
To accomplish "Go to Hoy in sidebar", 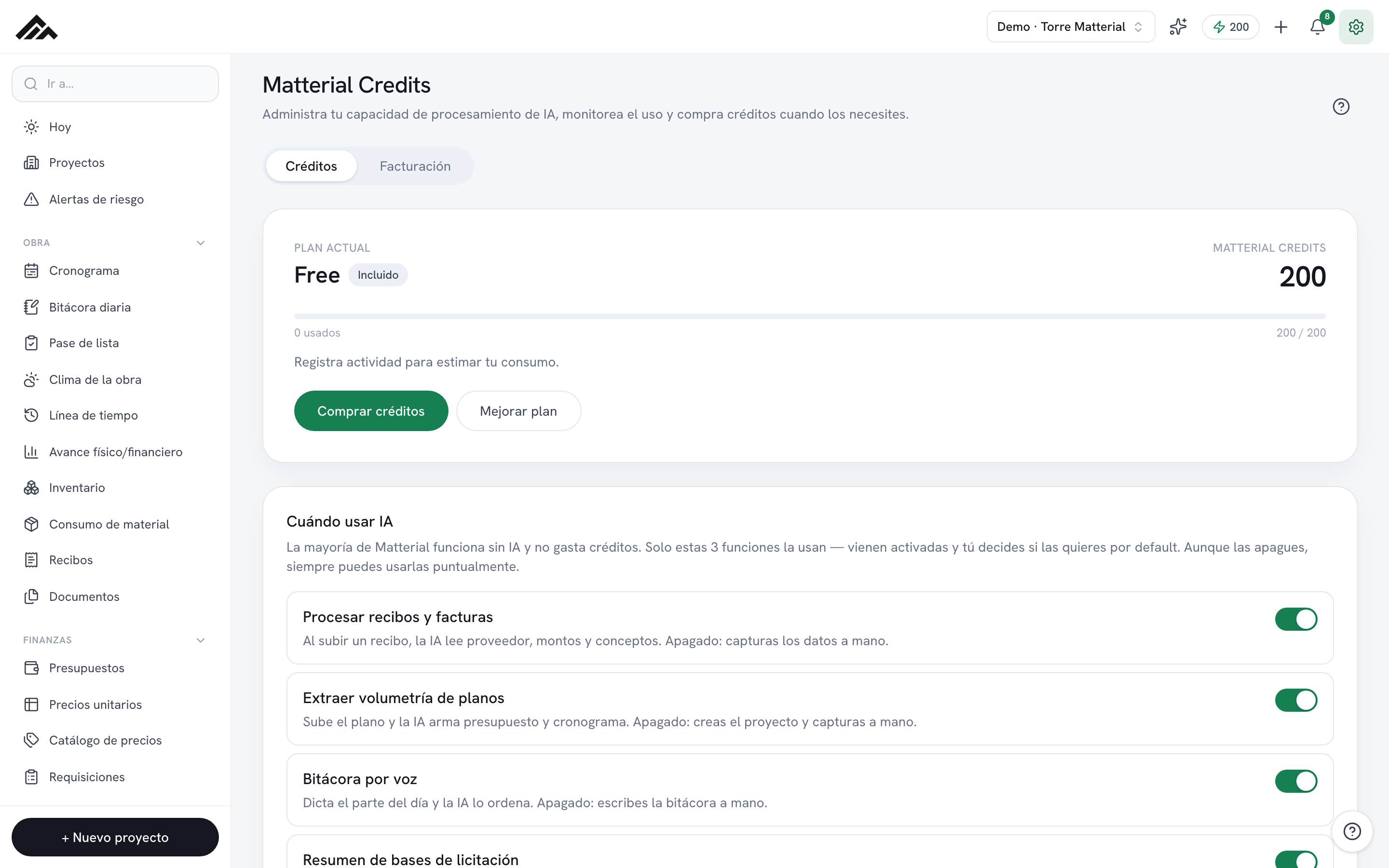I will pos(115,127).
